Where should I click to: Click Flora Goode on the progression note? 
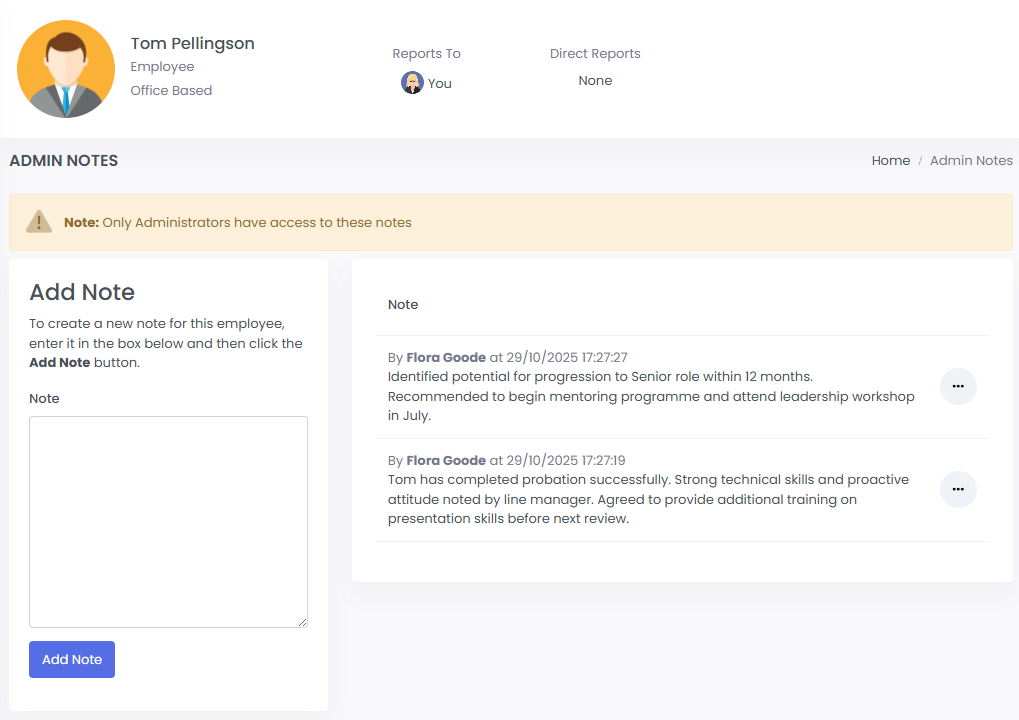[x=445, y=358]
